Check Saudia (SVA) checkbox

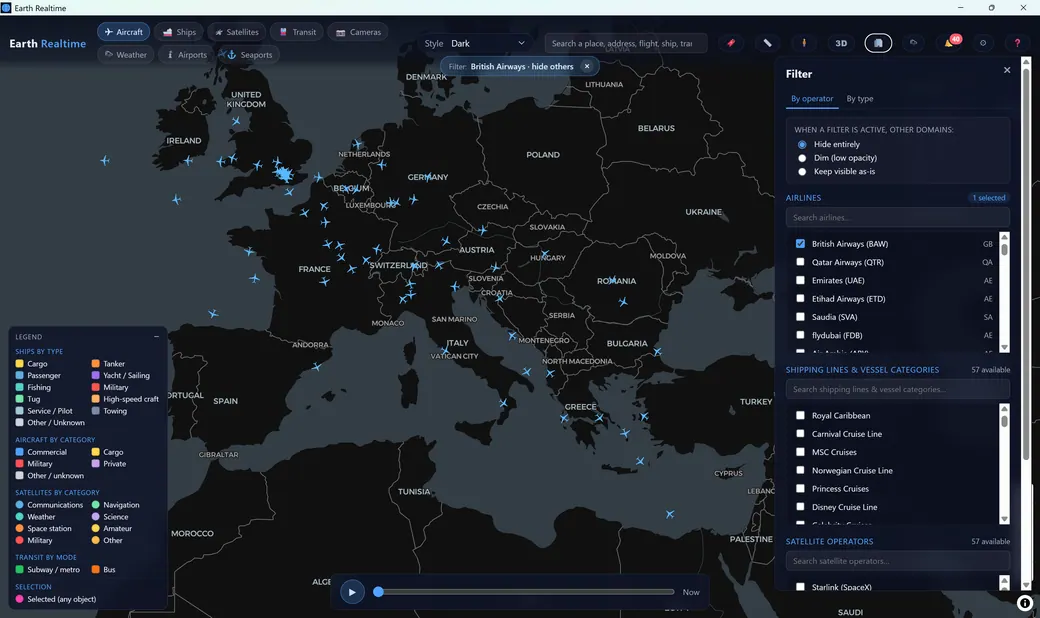tap(800, 317)
